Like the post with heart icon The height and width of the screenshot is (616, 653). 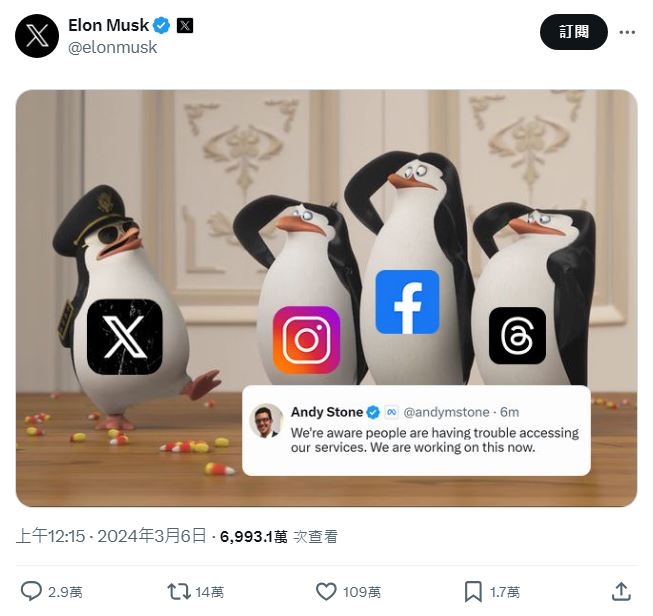(x=326, y=591)
